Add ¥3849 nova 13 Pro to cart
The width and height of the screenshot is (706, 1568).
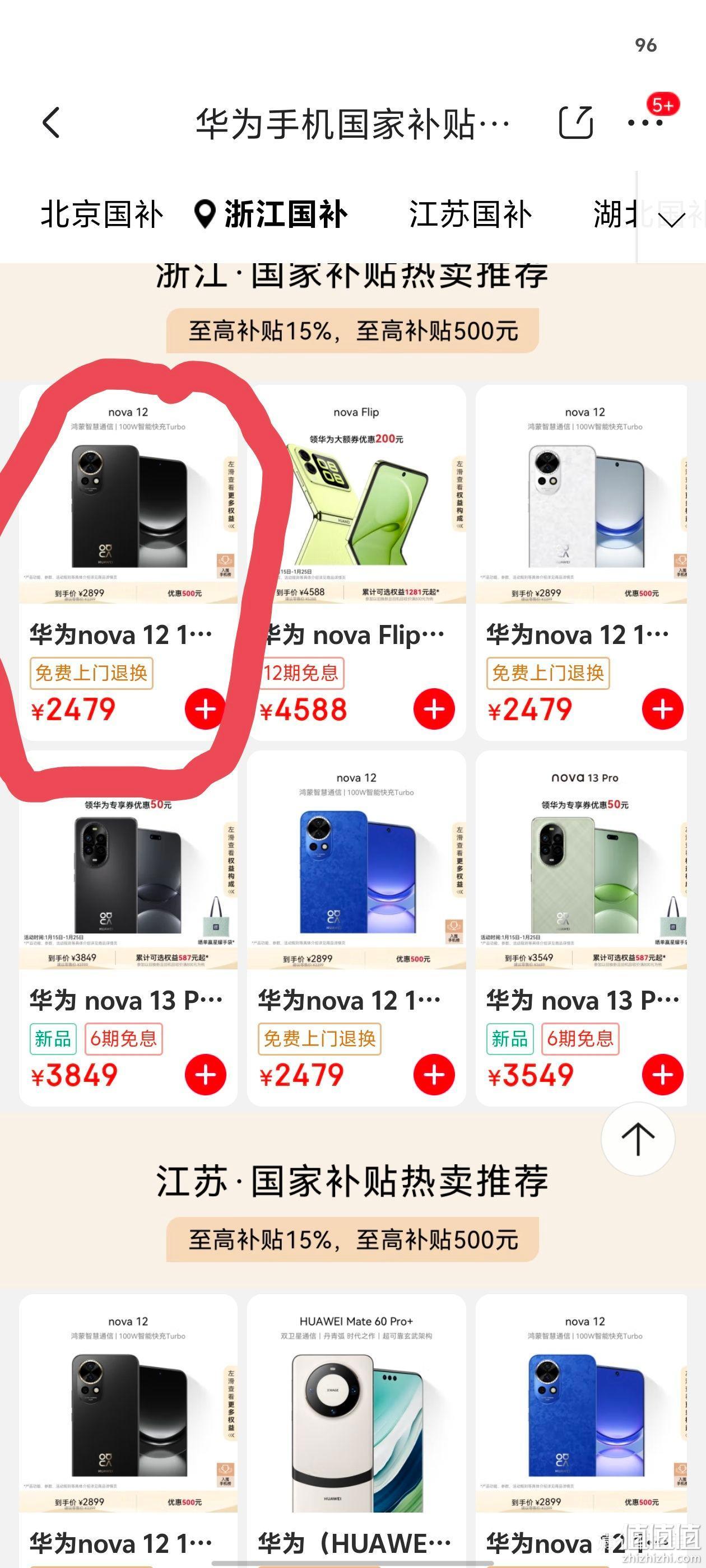pyautogui.click(x=205, y=1074)
